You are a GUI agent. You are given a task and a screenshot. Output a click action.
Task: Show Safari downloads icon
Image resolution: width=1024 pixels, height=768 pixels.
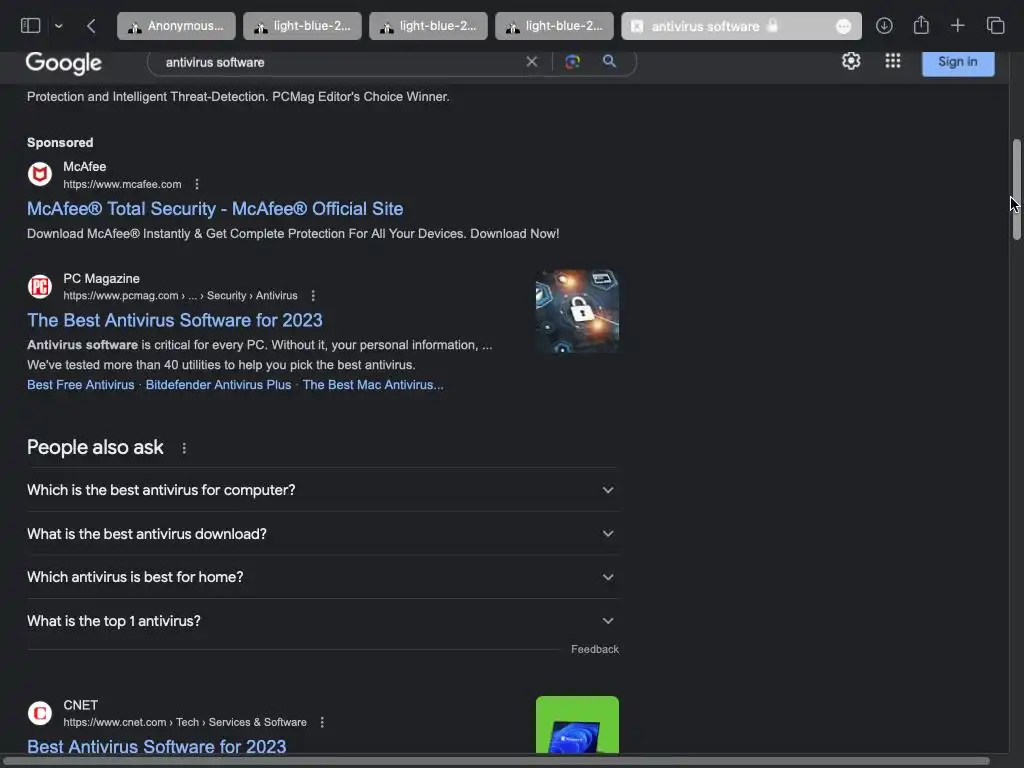[884, 25]
